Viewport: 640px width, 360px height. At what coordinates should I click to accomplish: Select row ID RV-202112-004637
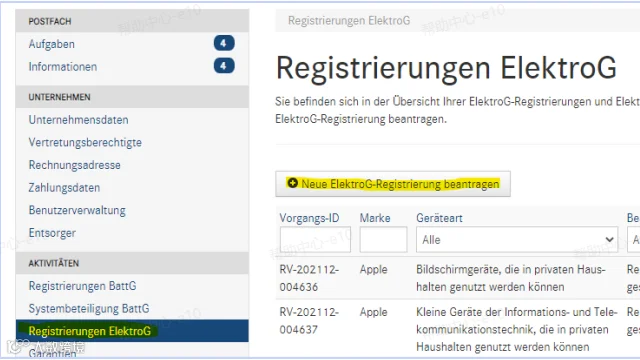click(309, 321)
